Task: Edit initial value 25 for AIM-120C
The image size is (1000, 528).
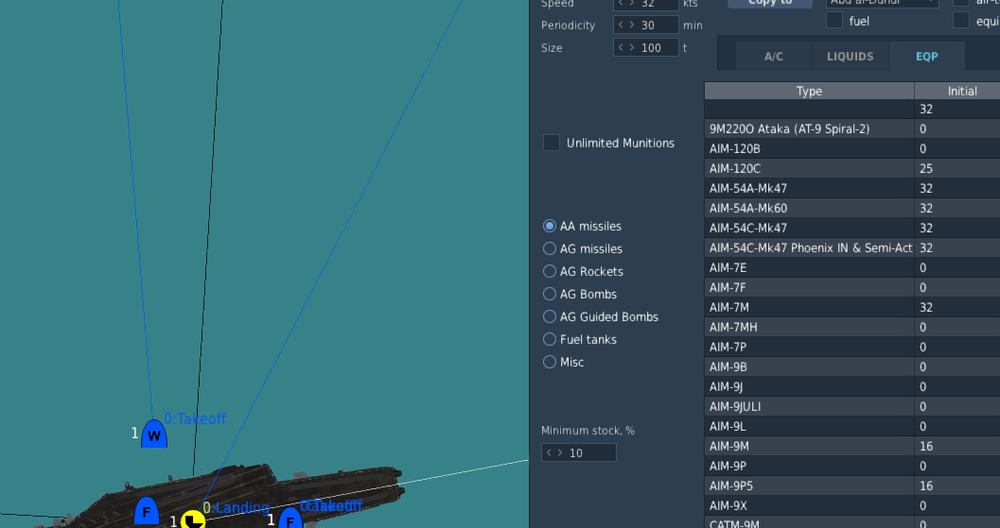Action: click(957, 168)
